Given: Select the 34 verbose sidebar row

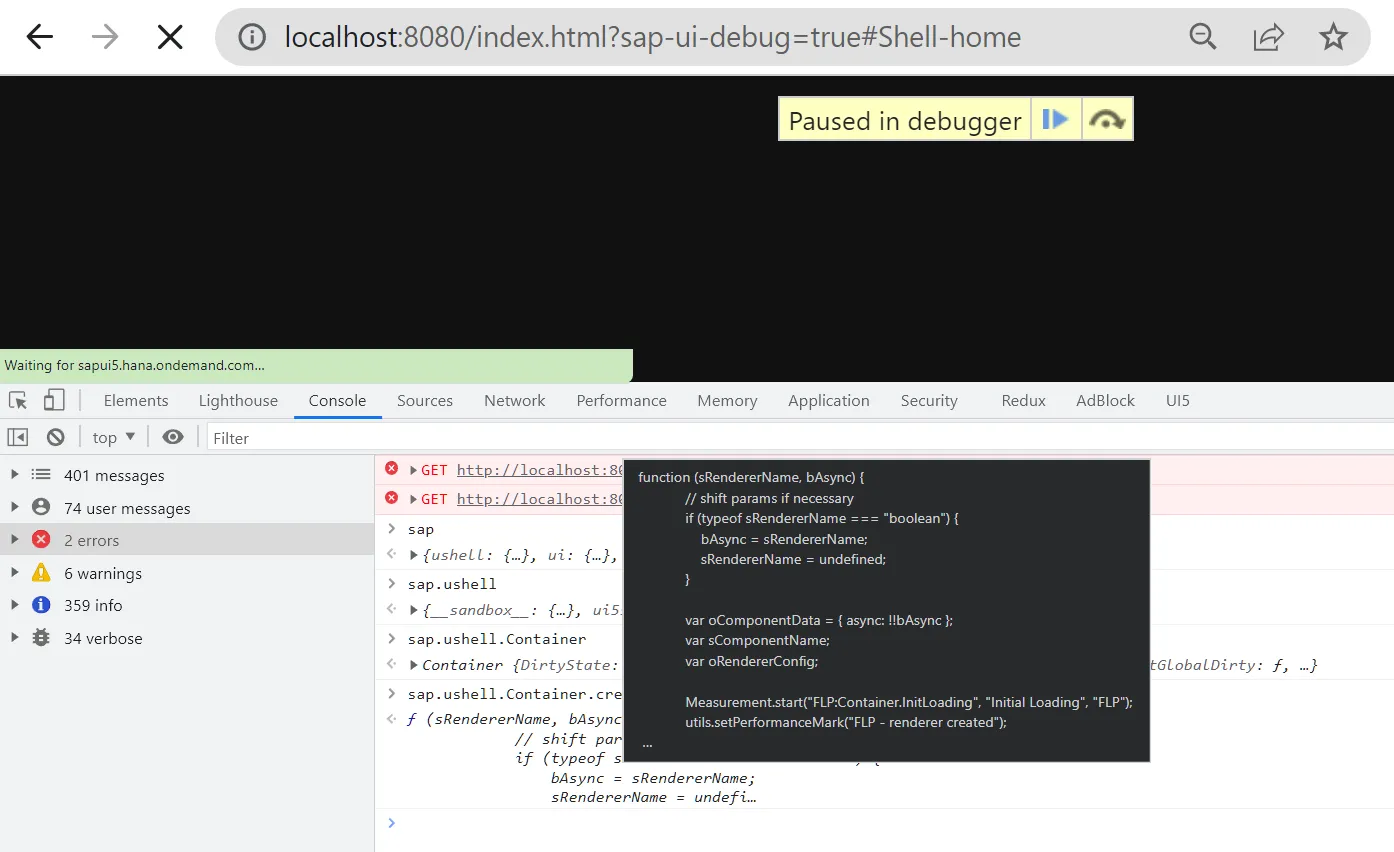Looking at the screenshot, I should [x=187, y=638].
